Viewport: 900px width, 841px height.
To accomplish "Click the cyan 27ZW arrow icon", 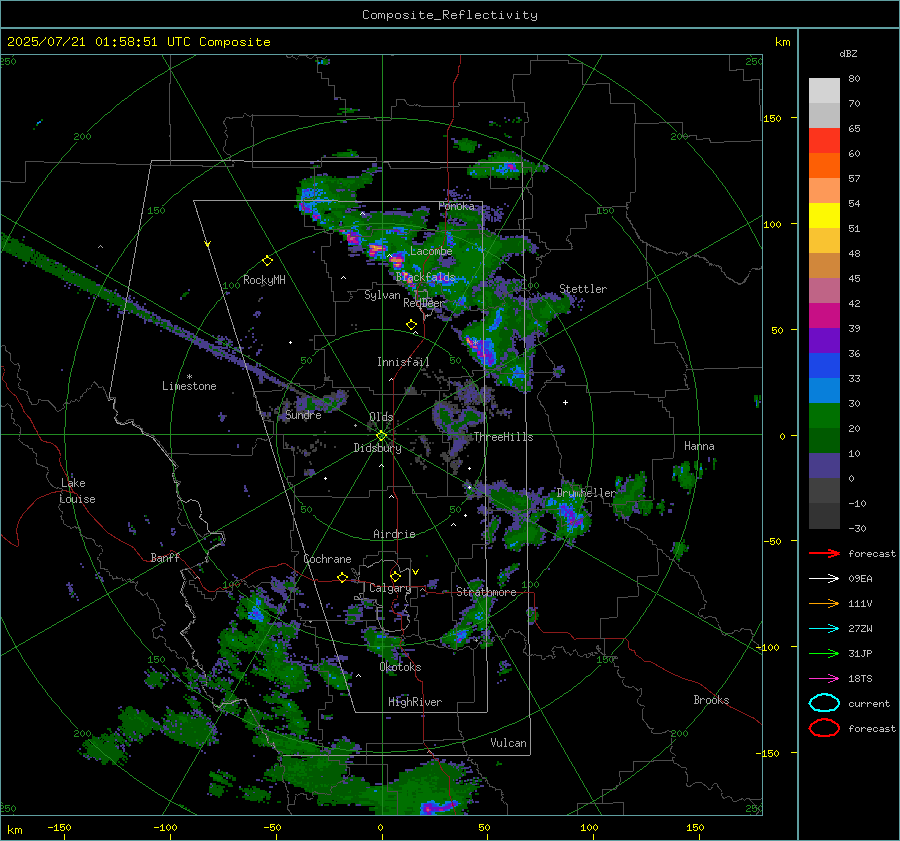I will (824, 629).
